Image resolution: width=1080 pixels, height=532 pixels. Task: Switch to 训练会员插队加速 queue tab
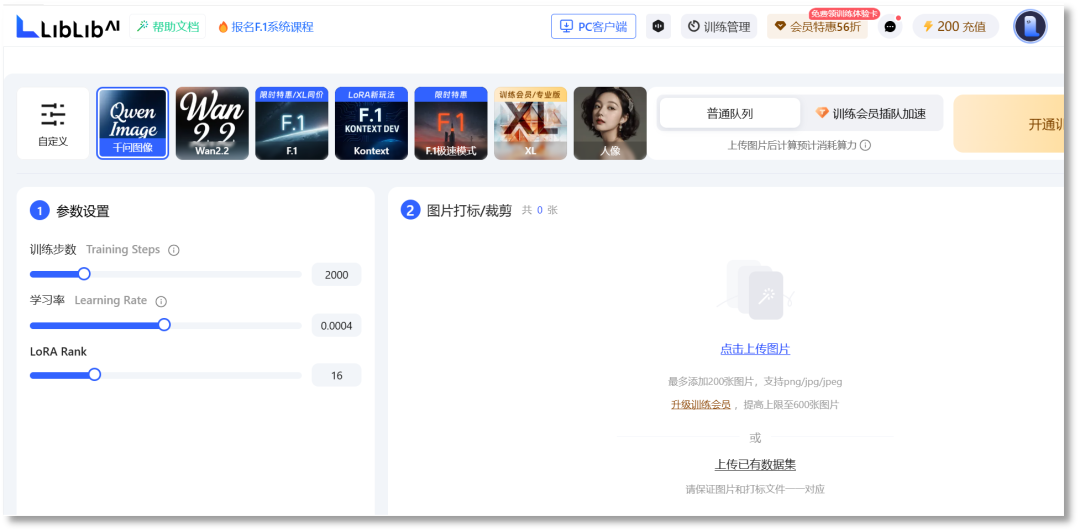(x=871, y=113)
